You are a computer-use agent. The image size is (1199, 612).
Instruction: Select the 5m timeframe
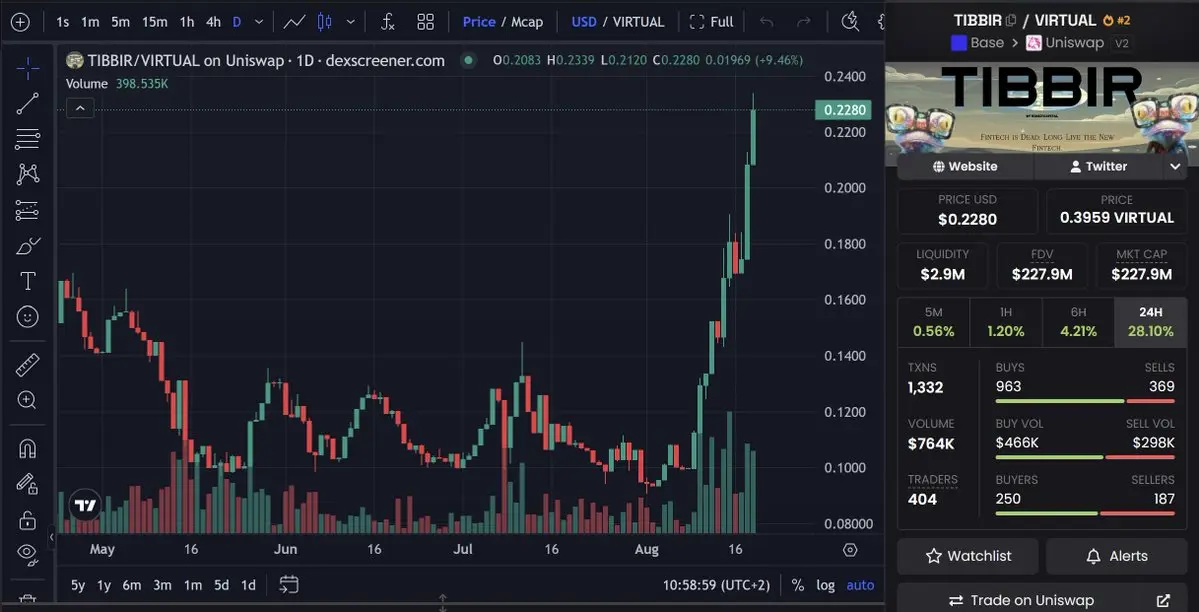coord(120,21)
